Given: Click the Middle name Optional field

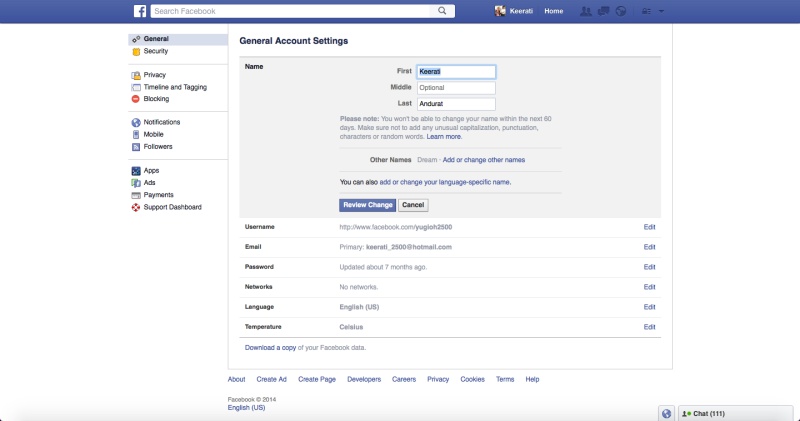Looking at the screenshot, I should pos(456,88).
